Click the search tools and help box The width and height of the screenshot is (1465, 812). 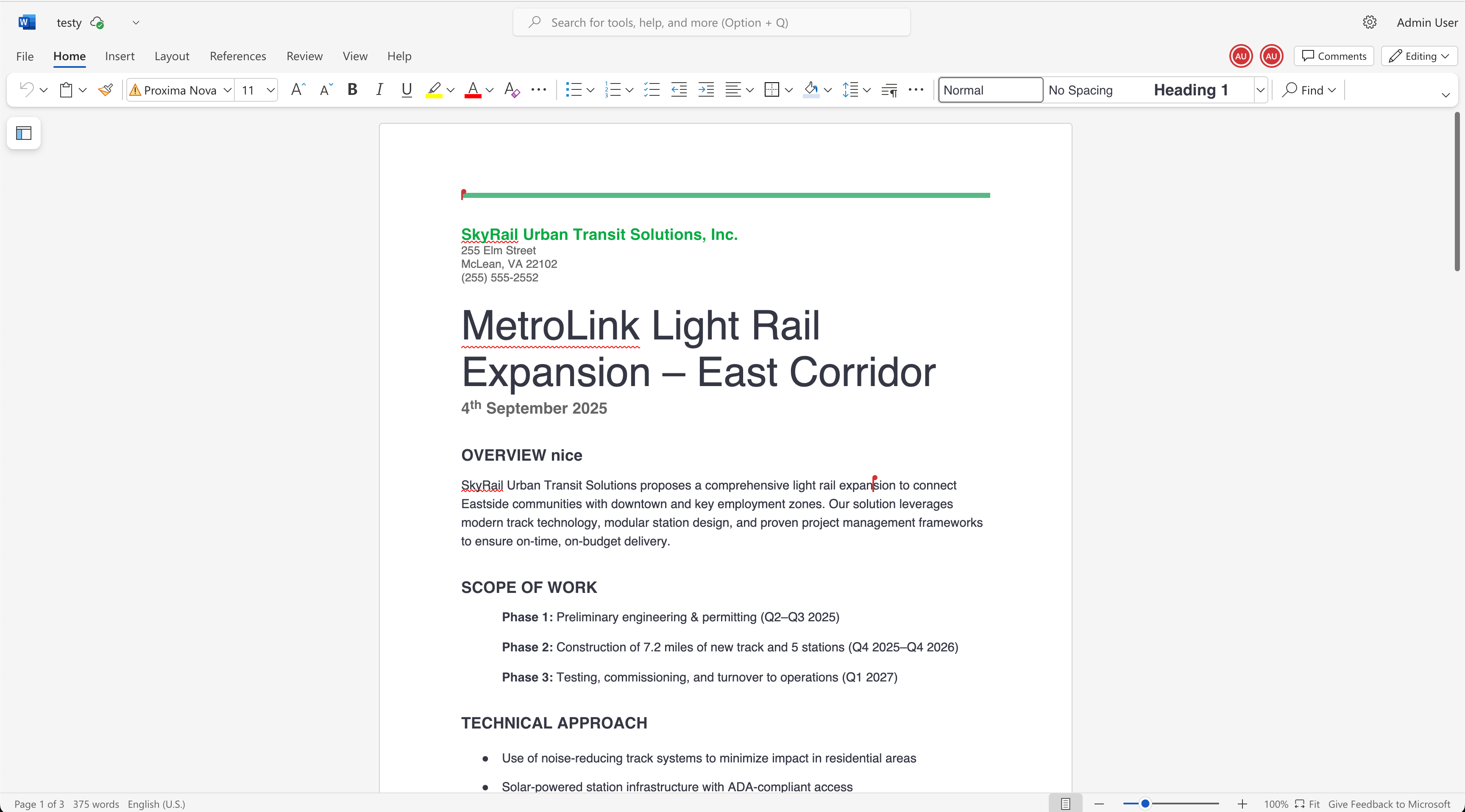pyautogui.click(x=711, y=23)
